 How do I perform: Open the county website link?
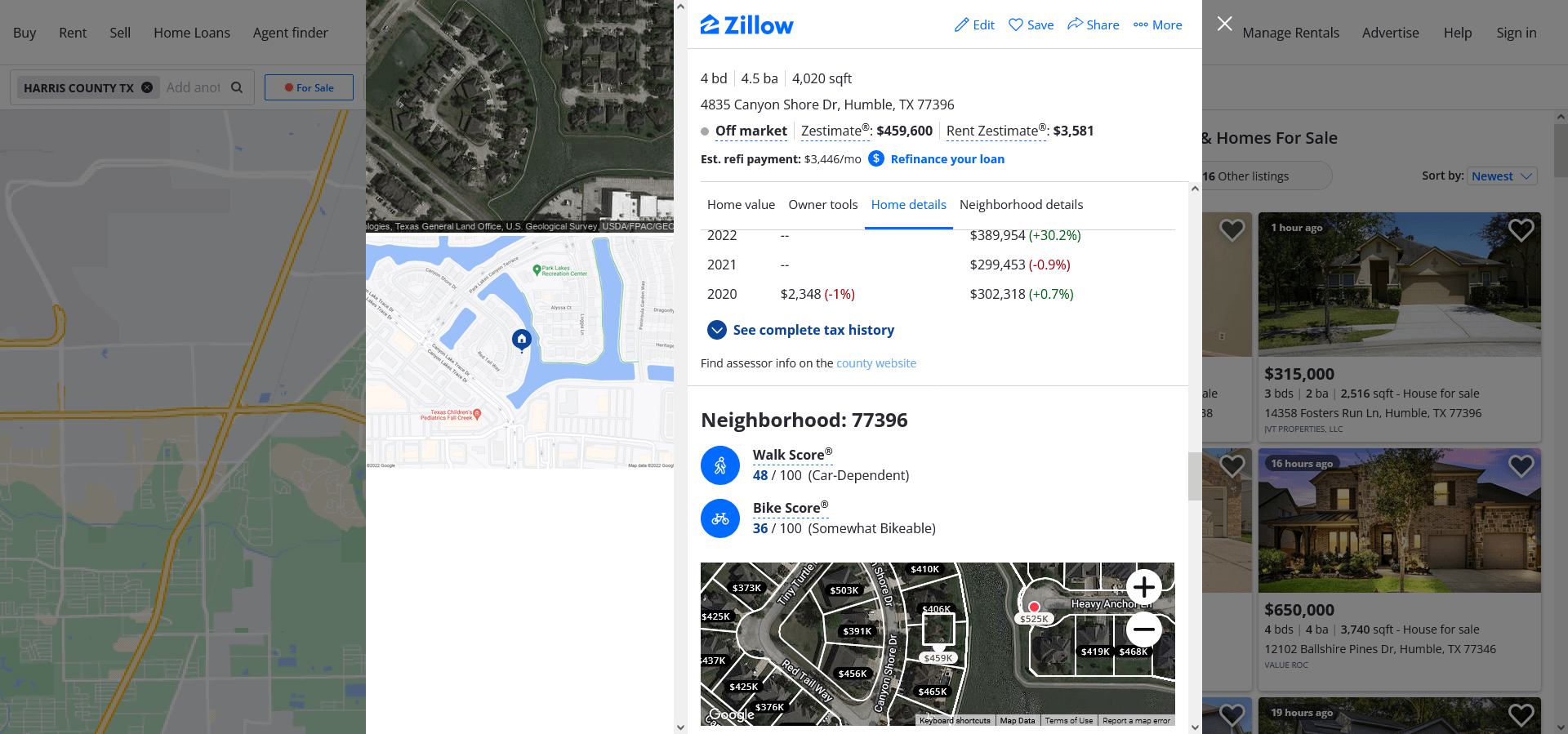pos(876,363)
